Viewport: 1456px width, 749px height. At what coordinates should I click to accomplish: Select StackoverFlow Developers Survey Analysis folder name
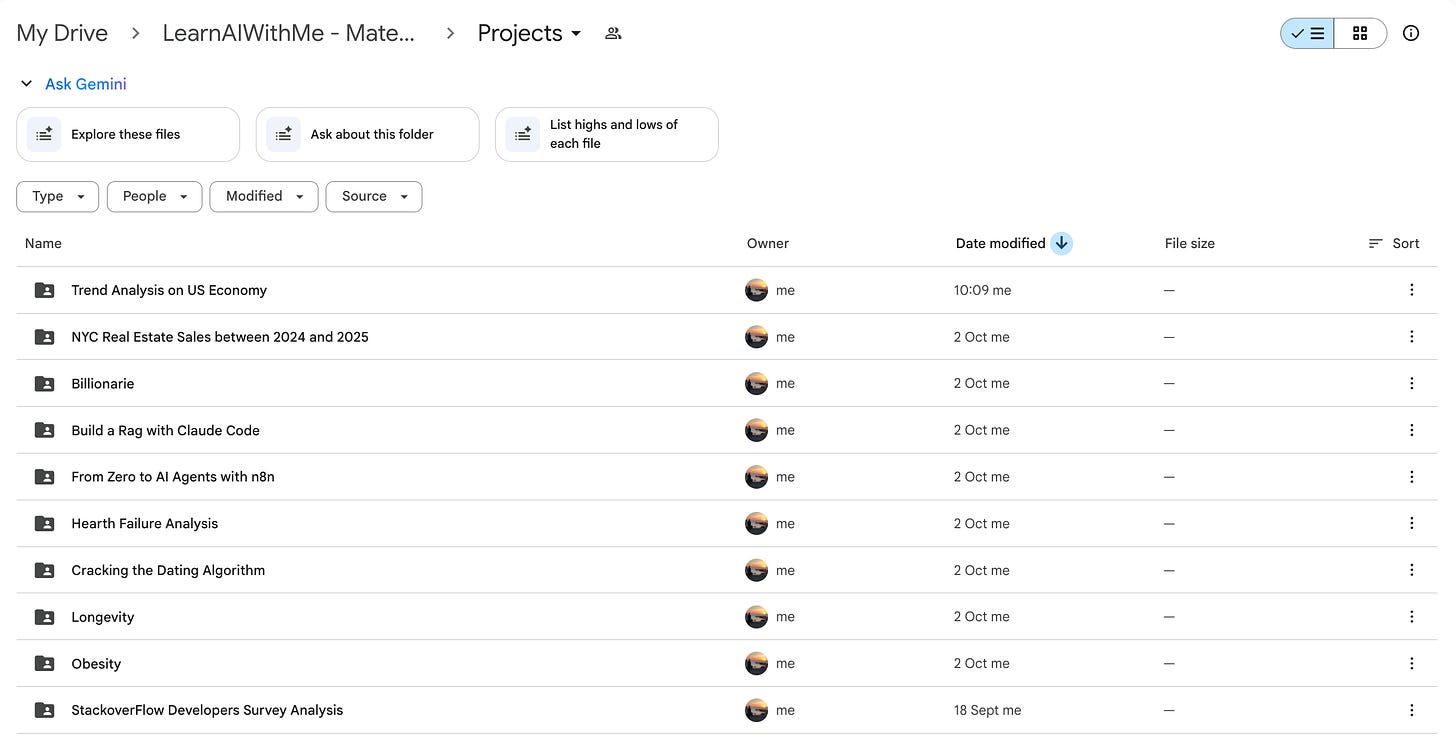[207, 710]
